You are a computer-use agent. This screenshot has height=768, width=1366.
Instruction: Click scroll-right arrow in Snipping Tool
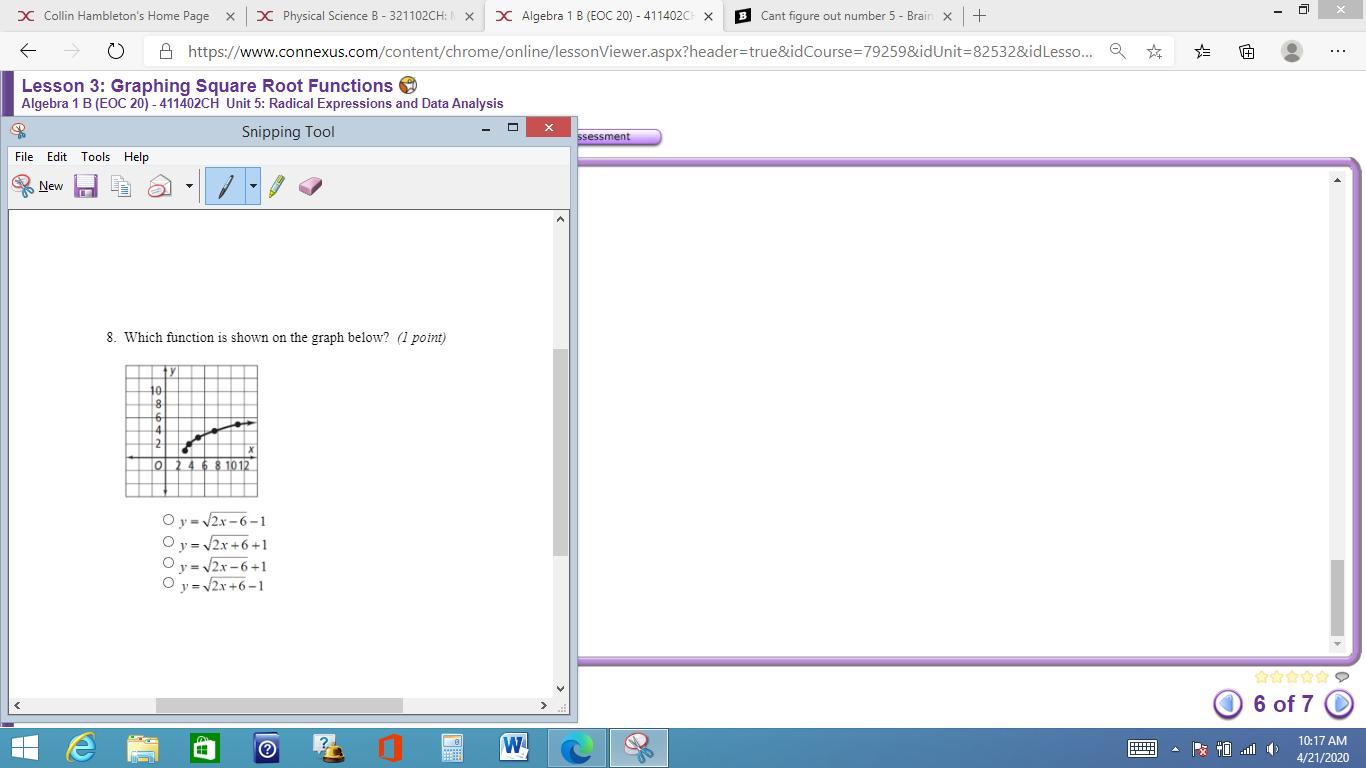543,705
